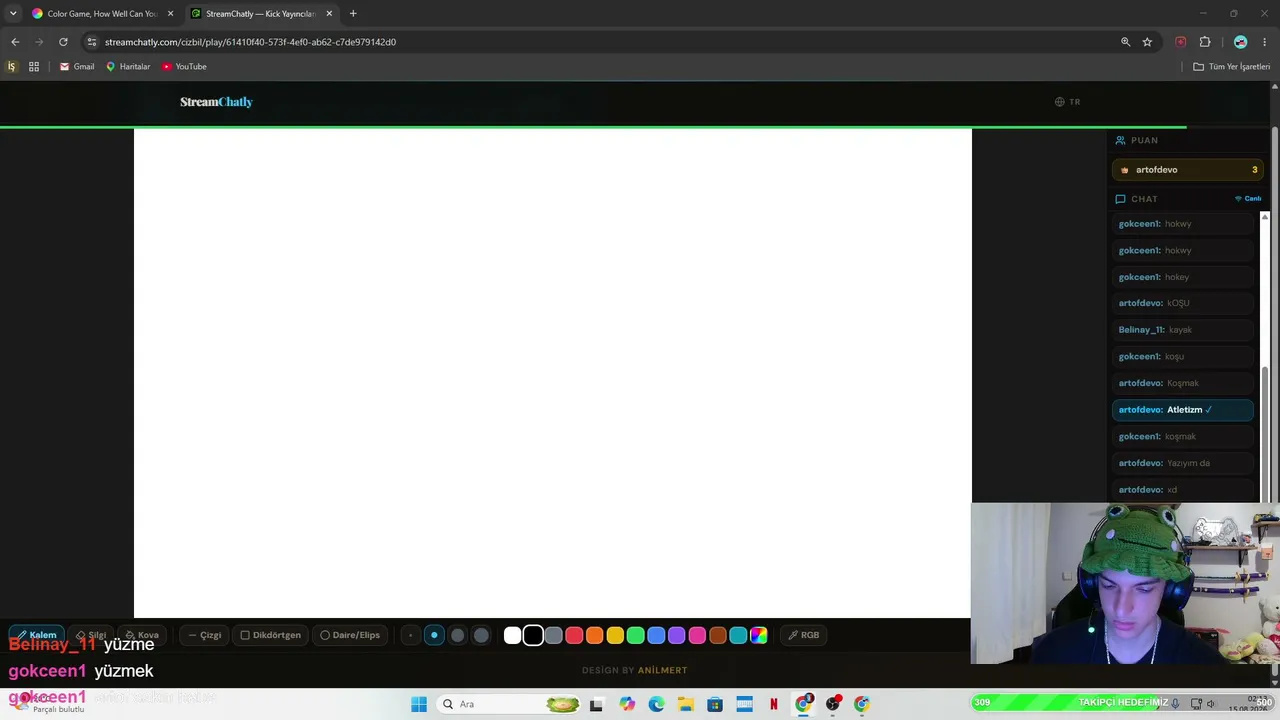Select the orange color swatch
Screen dimensions: 1280x720
[595, 635]
